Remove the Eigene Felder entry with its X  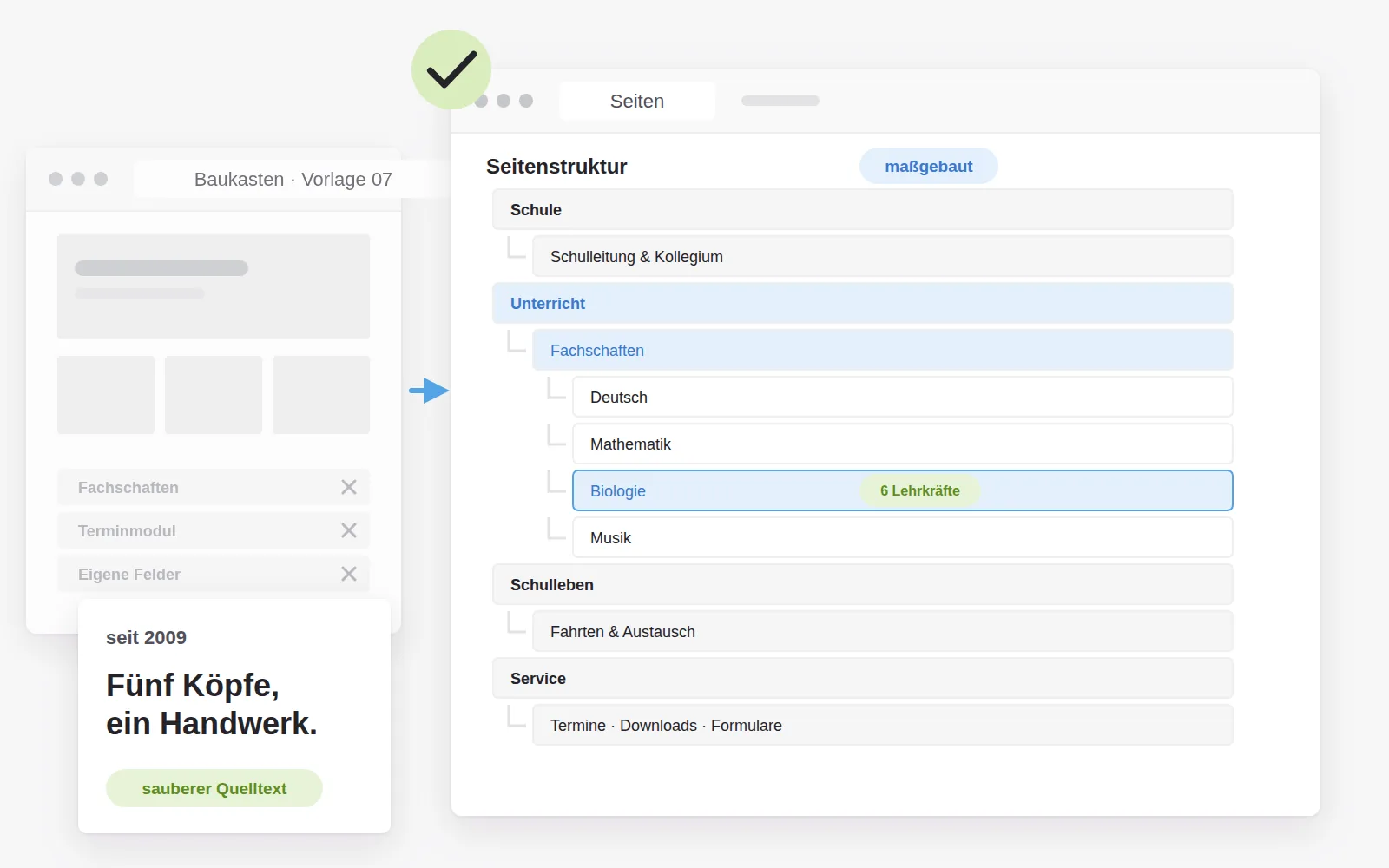(x=349, y=574)
